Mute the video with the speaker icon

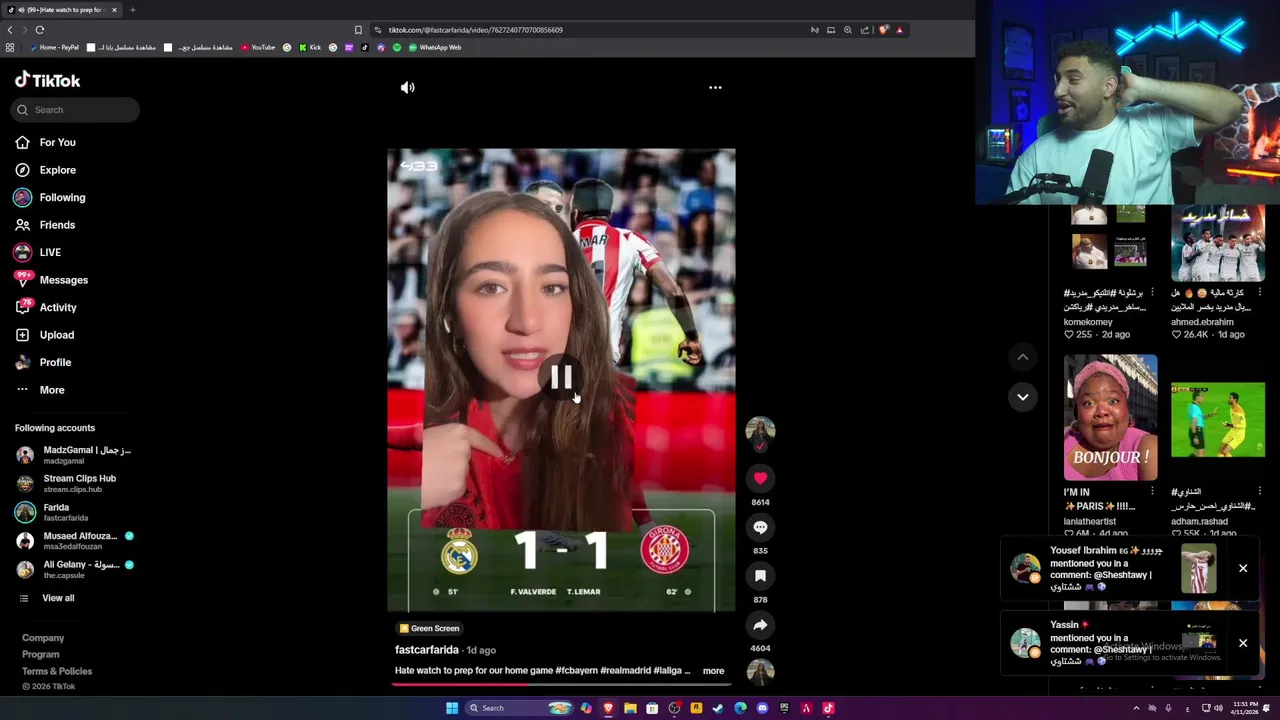407,88
